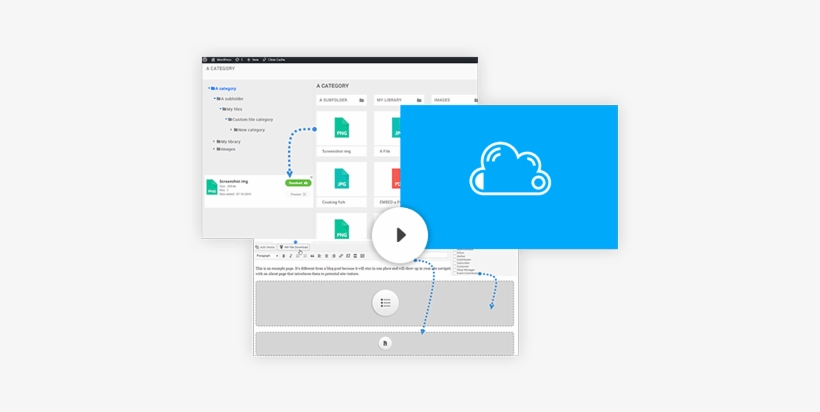The height and width of the screenshot is (412, 820).
Task: Click the single file icon in lower block
Action: click(x=385, y=343)
